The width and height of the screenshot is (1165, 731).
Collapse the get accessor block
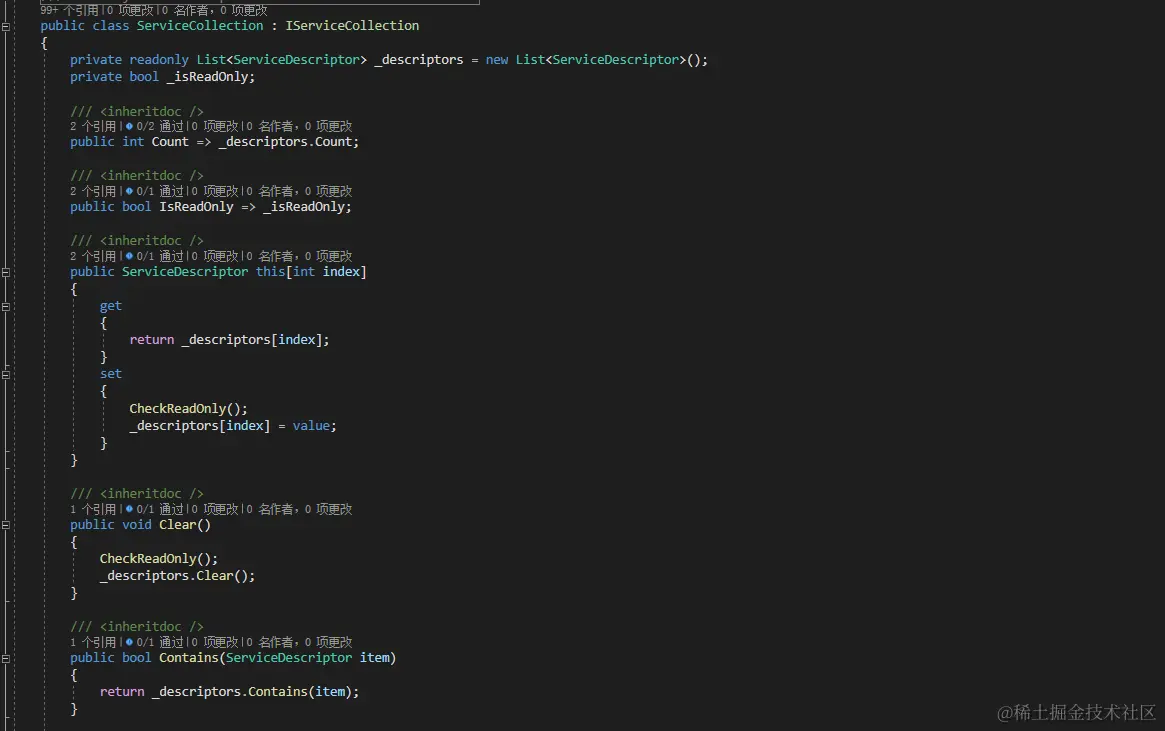(6, 306)
